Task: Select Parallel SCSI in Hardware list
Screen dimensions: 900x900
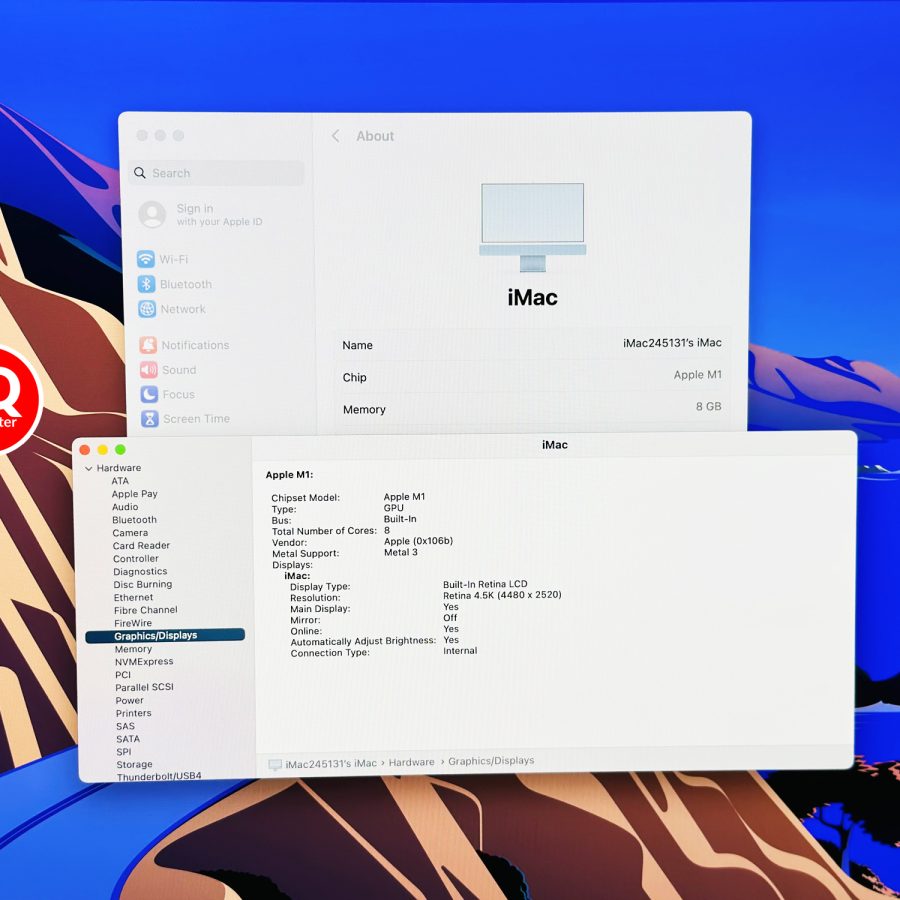Action: click(144, 688)
